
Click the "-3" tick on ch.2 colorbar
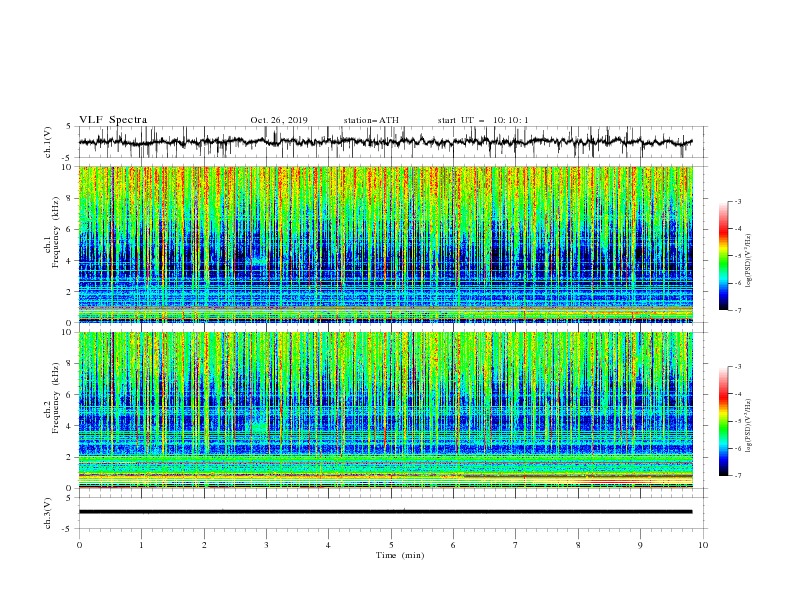click(737, 367)
